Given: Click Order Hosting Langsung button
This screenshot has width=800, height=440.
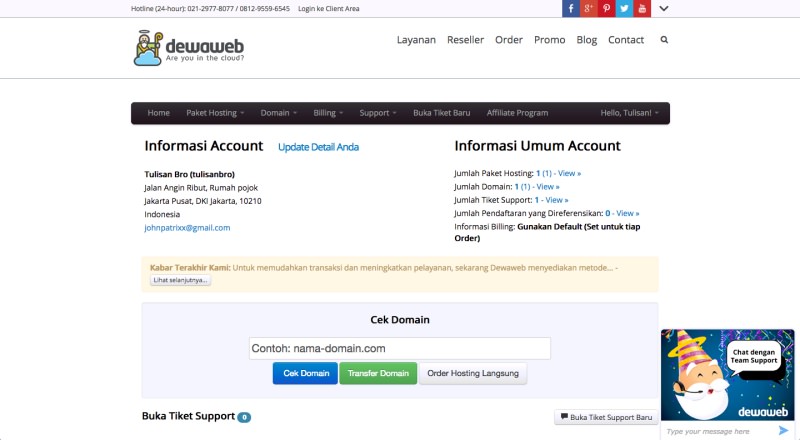Looking at the screenshot, I should 473,373.
